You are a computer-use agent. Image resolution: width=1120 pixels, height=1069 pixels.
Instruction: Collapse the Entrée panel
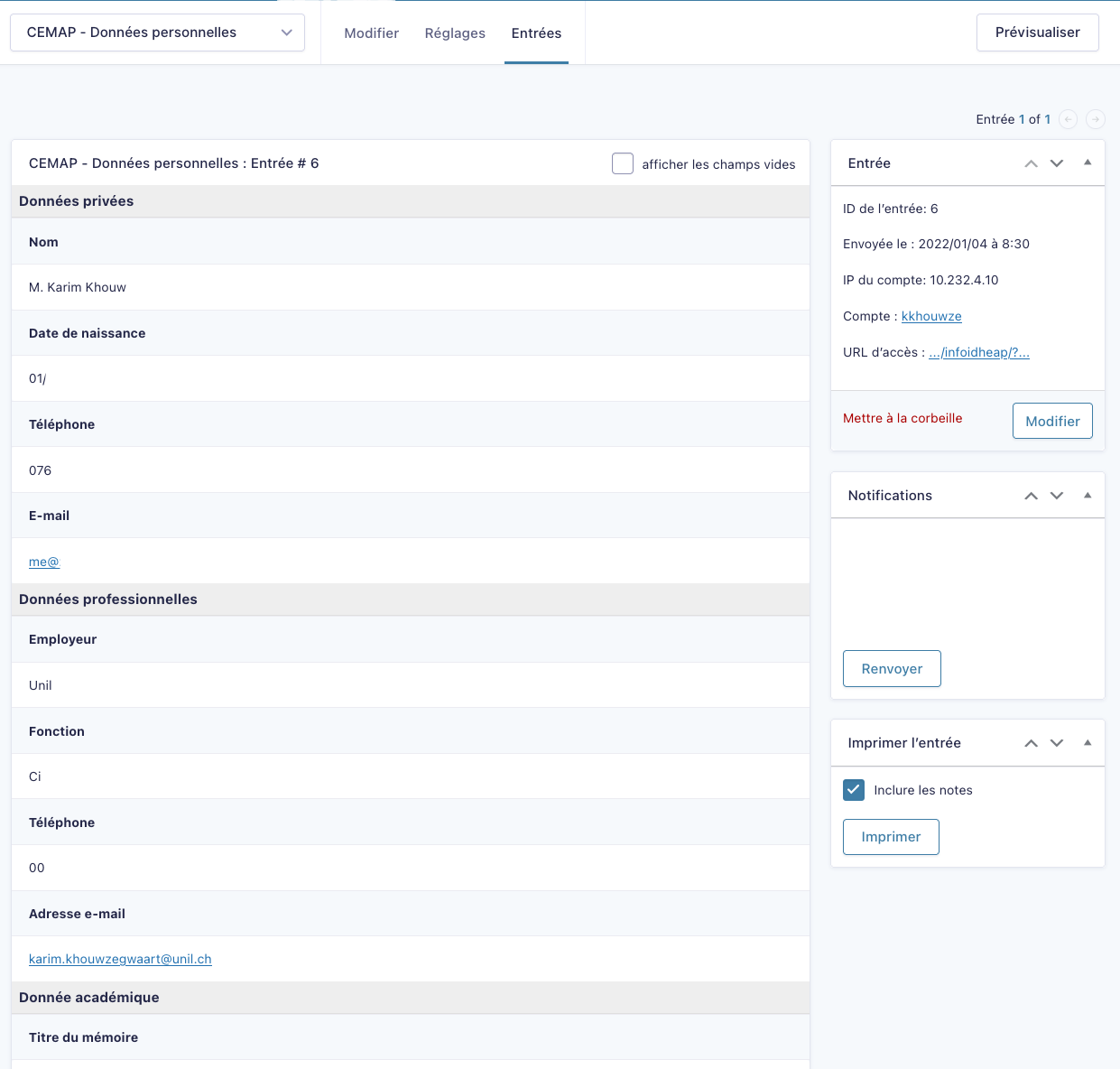point(1088,163)
